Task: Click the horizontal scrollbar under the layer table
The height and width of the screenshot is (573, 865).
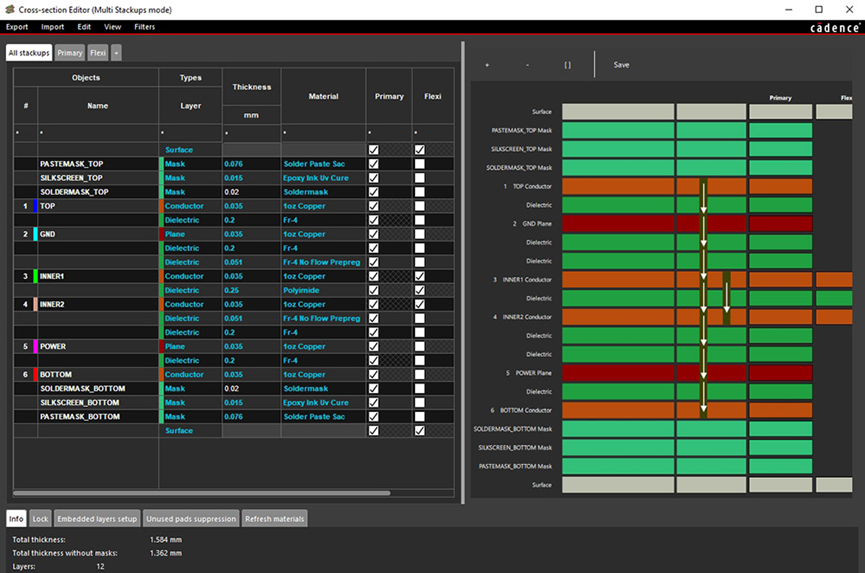Action: (x=200, y=492)
